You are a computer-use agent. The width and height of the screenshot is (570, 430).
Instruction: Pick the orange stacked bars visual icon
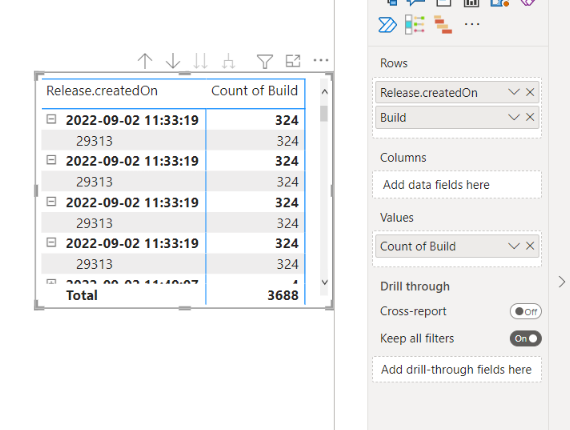pyautogui.click(x=443, y=25)
